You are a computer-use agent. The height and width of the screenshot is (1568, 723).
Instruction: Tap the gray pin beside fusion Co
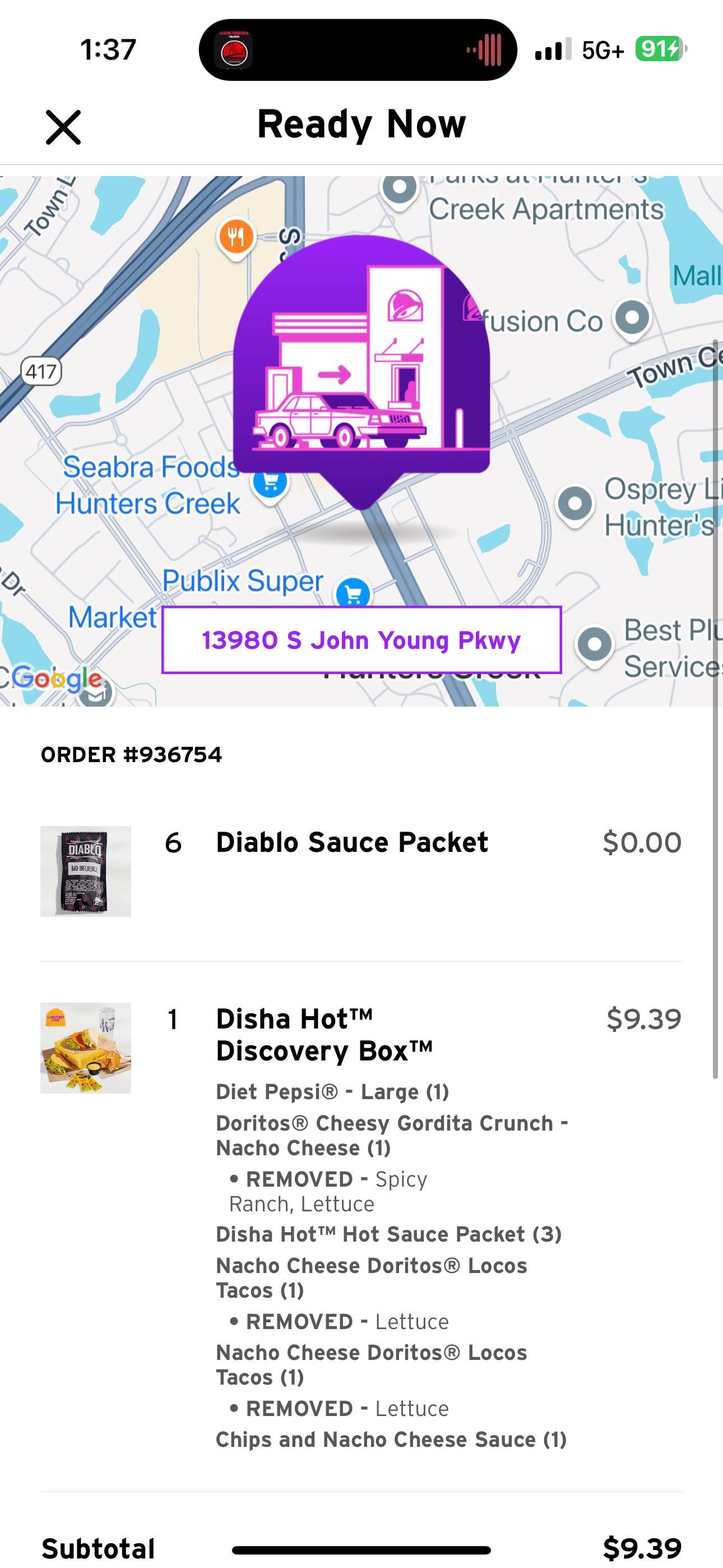click(x=632, y=318)
